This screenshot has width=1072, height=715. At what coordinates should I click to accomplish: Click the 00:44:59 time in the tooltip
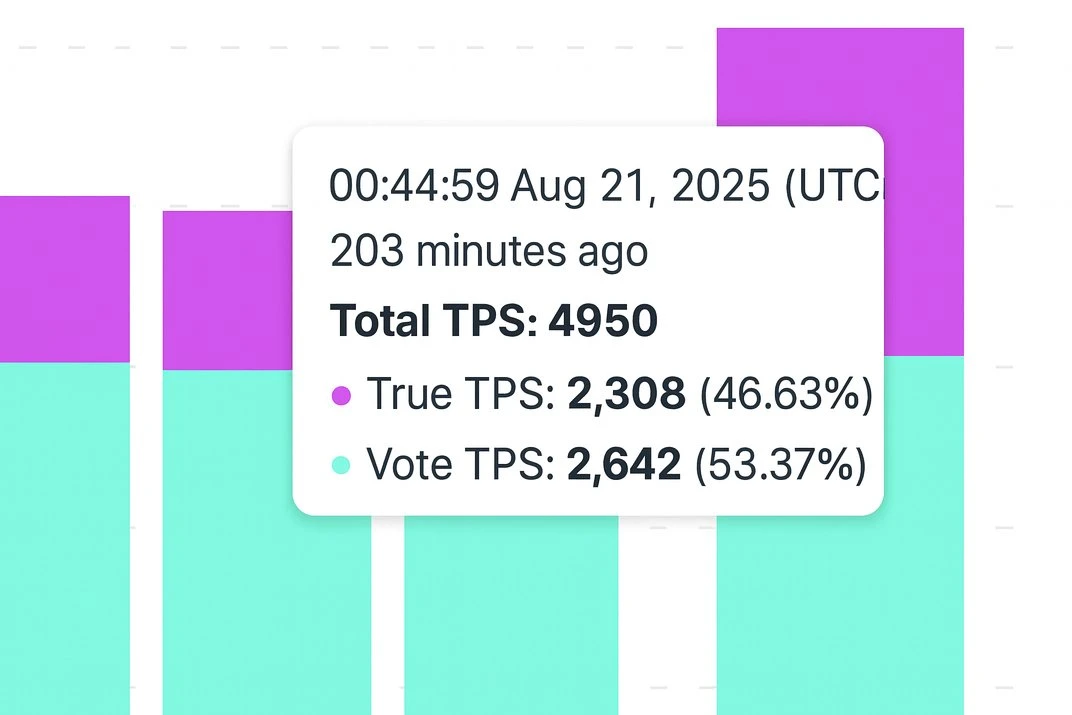pos(414,186)
